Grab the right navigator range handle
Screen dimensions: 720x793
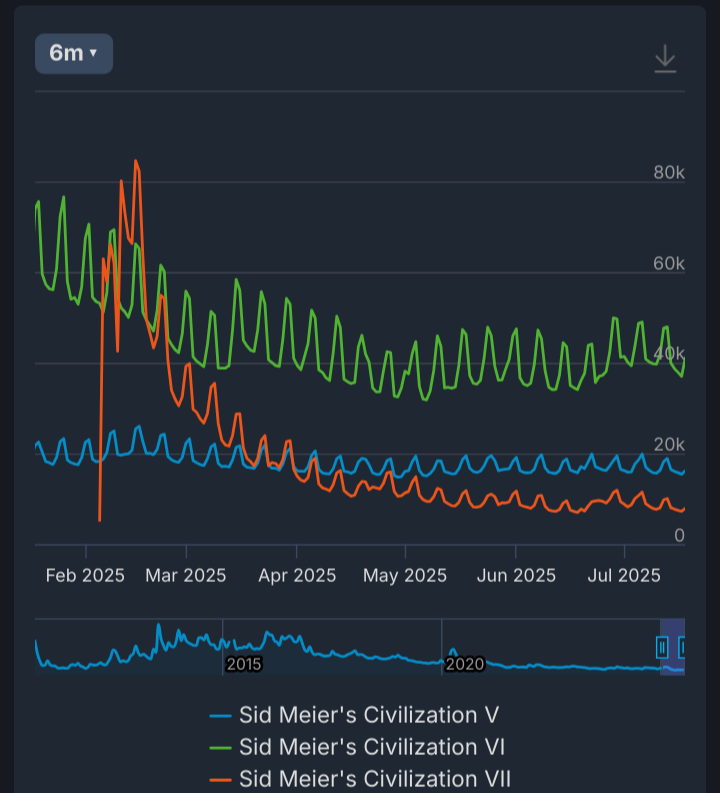tap(682, 647)
